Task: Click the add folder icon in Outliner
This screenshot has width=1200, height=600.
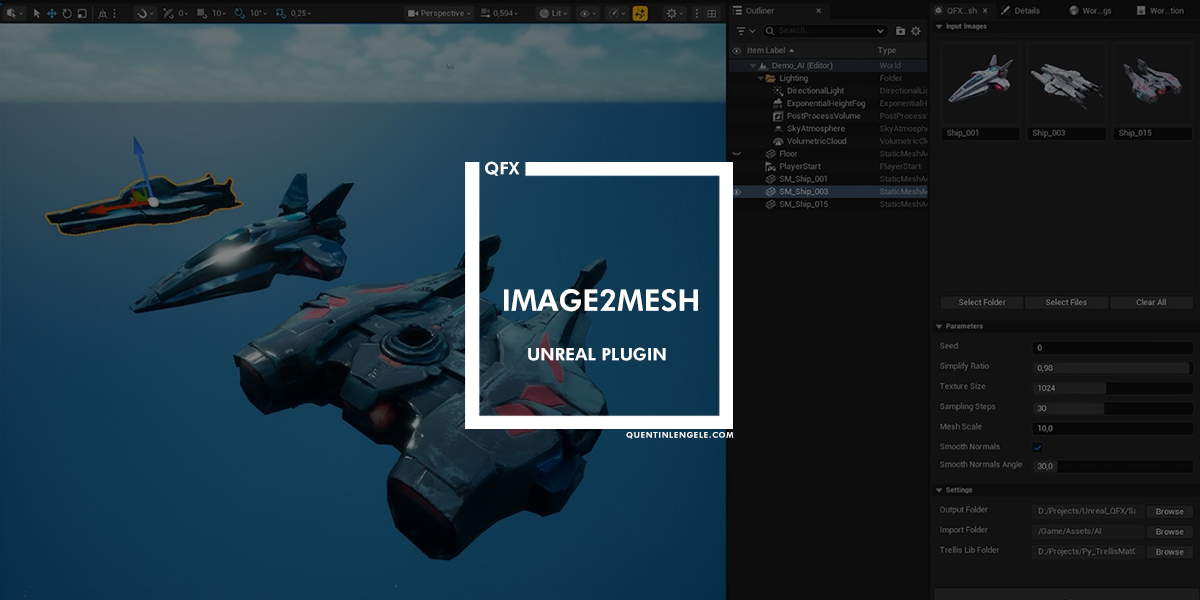Action: (x=900, y=31)
